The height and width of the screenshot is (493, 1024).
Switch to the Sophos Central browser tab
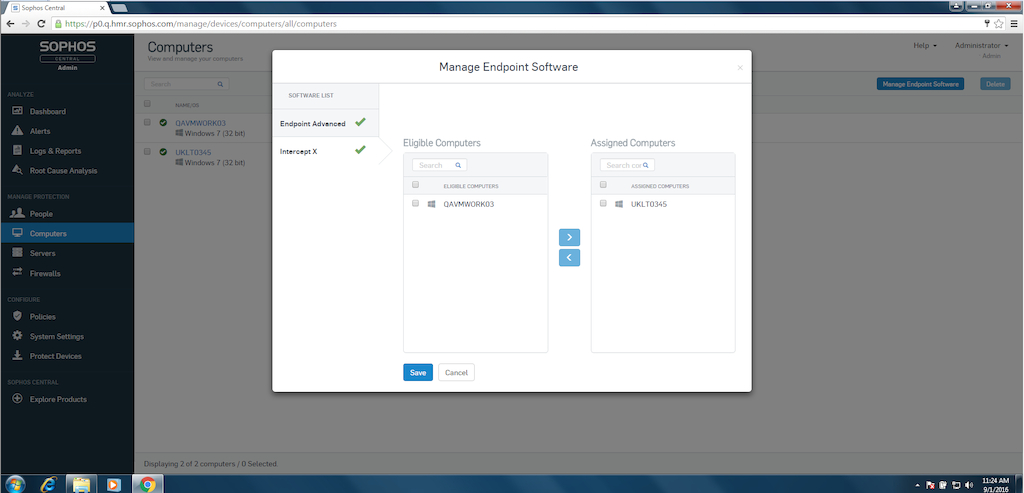pyautogui.click(x=56, y=7)
